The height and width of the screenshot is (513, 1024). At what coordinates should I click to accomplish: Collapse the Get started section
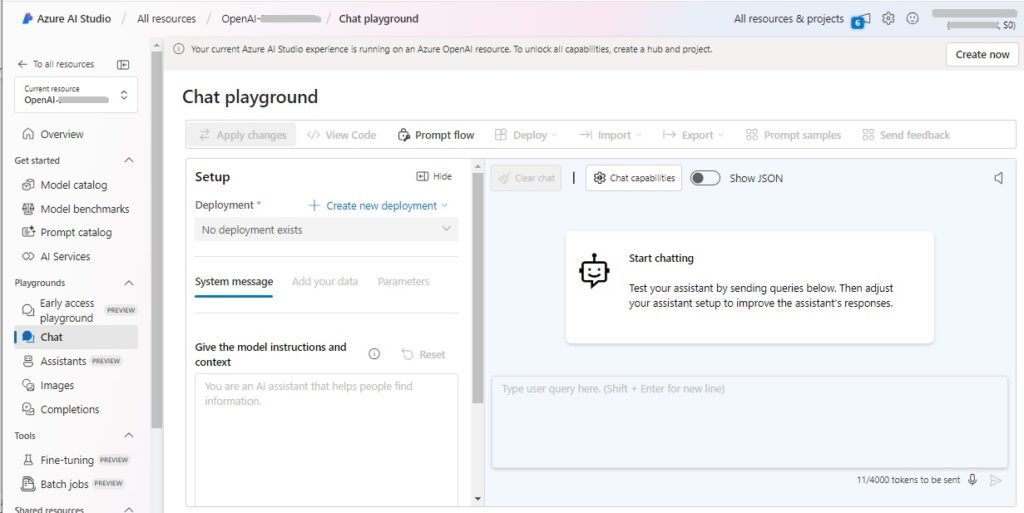[x=129, y=161]
